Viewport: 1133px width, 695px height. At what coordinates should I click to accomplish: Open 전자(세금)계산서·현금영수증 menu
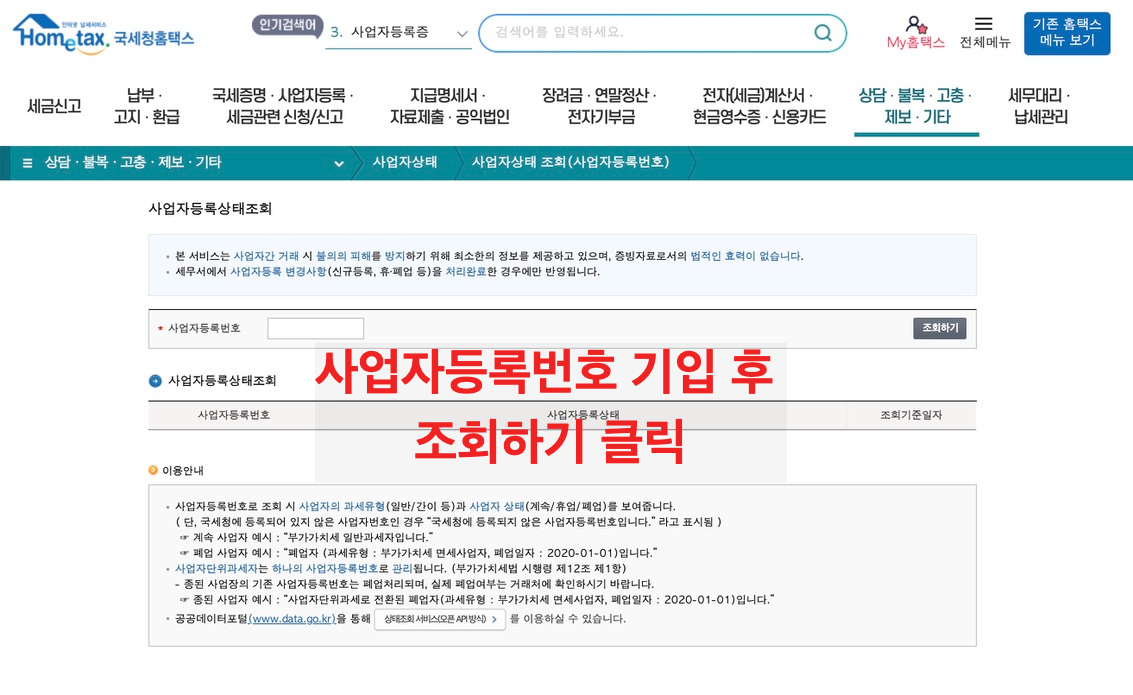click(x=759, y=106)
